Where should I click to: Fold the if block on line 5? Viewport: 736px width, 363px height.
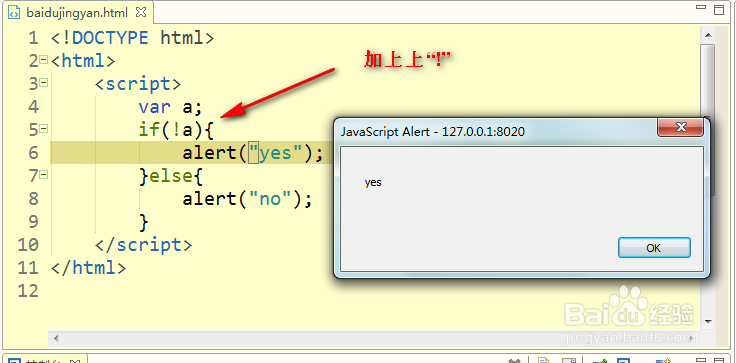44,129
